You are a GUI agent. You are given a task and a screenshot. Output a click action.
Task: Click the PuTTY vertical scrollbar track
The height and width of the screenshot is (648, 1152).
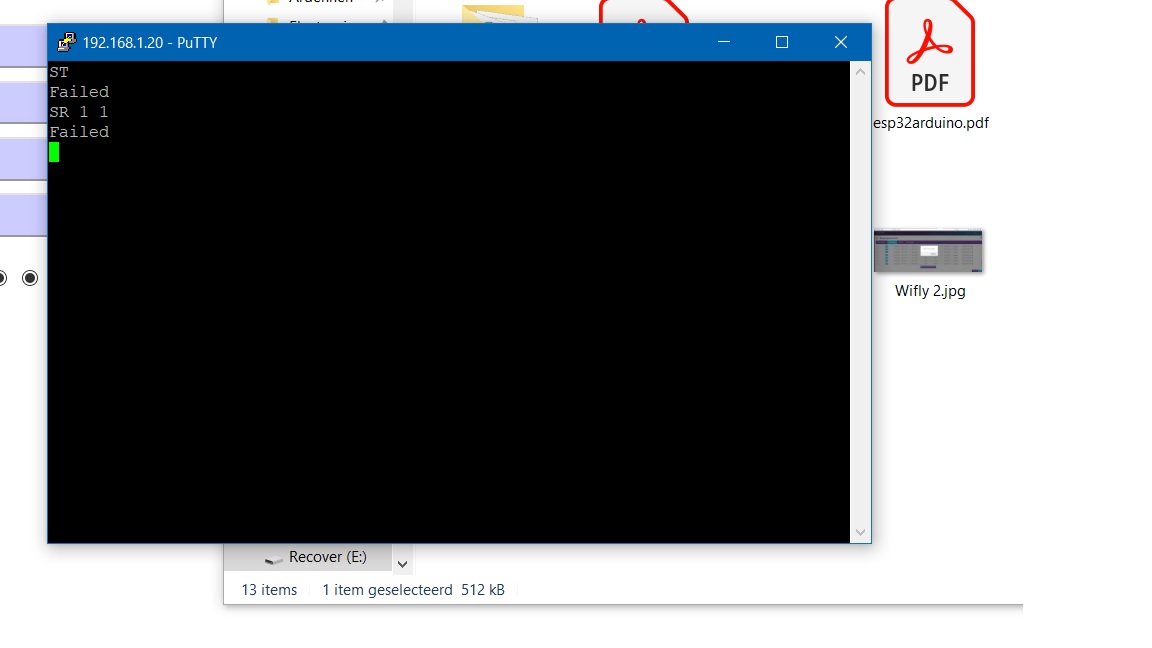[860, 302]
